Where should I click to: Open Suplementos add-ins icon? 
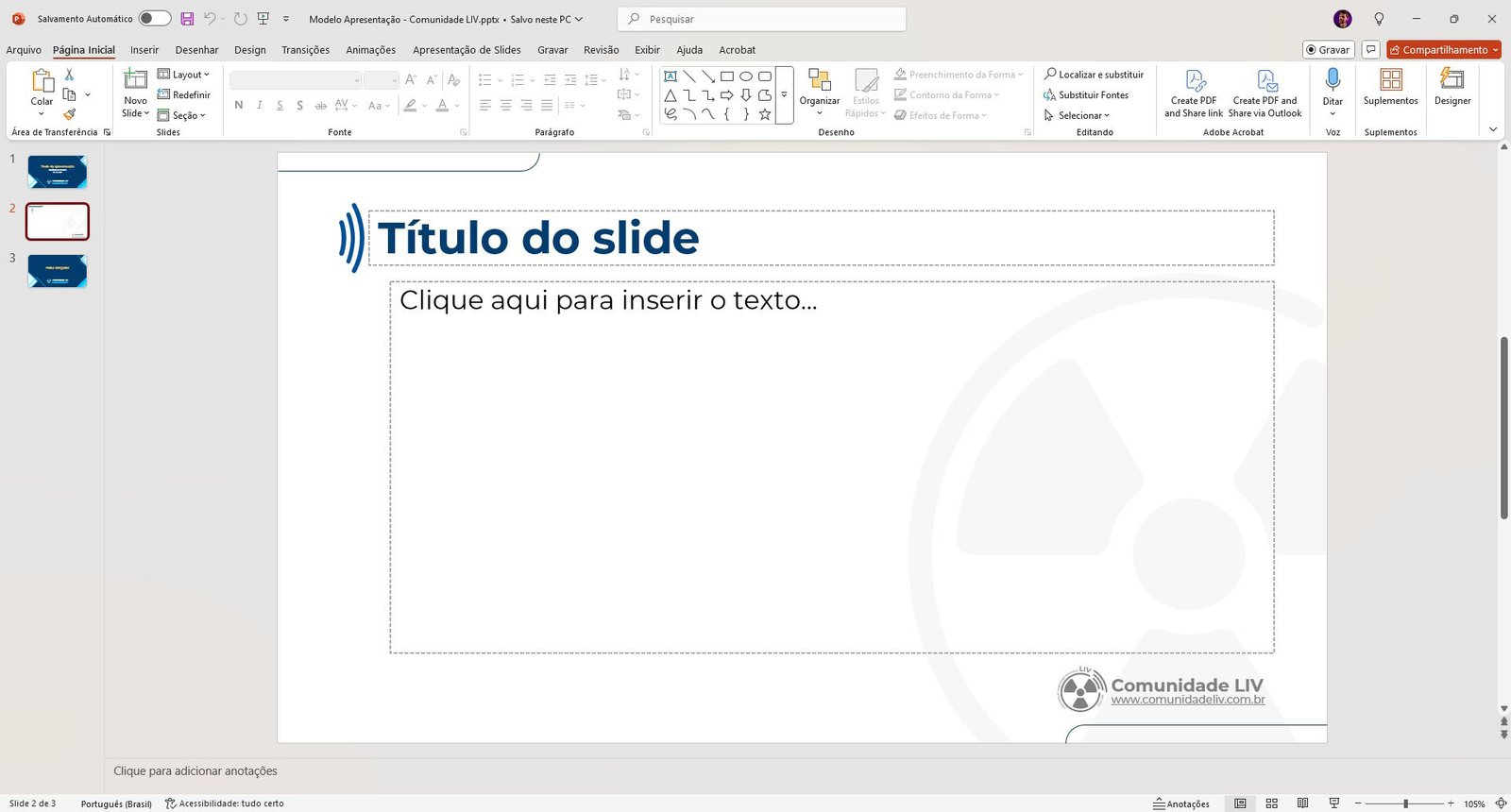[1391, 79]
